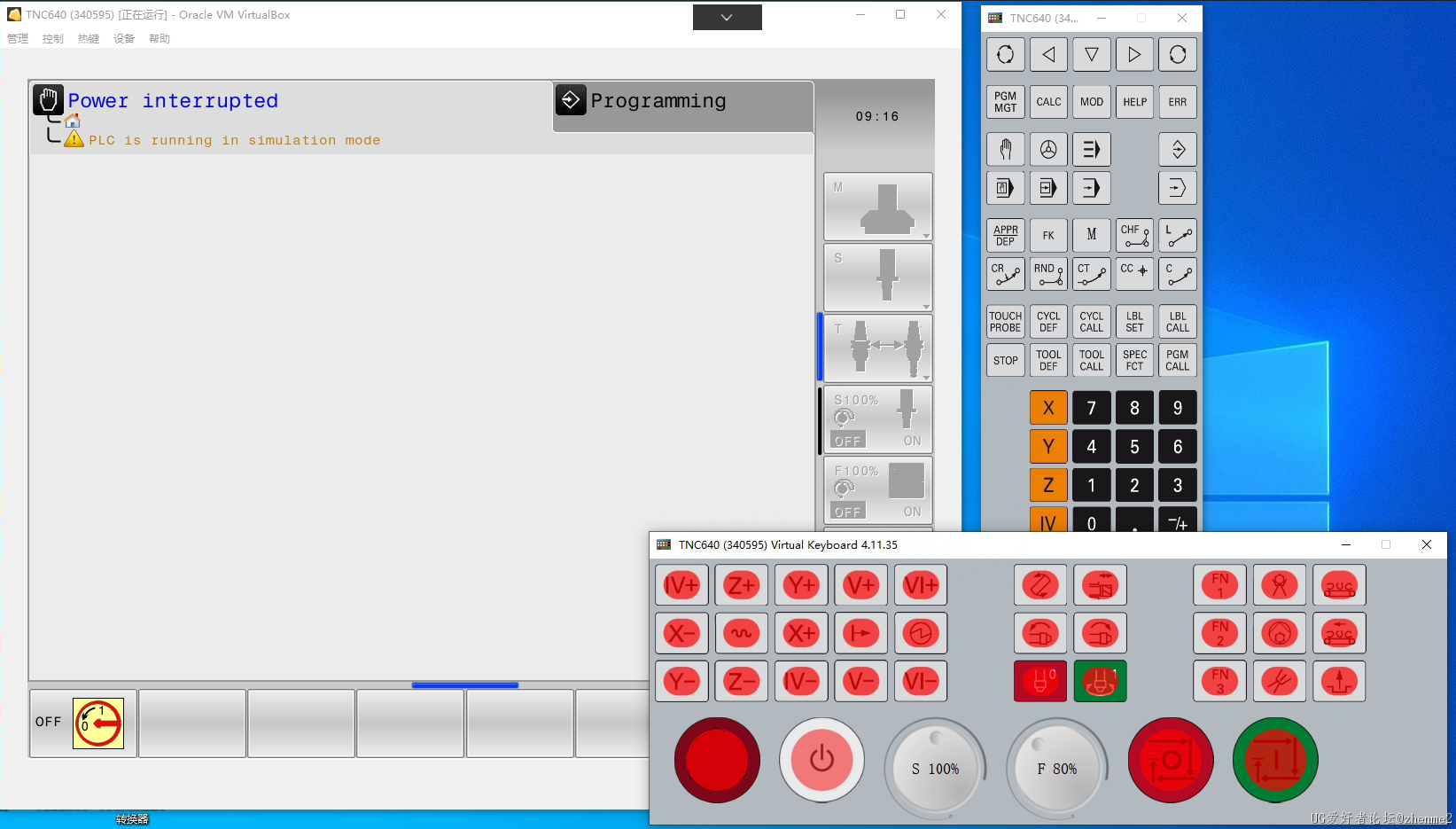Click the chip conveyor button
Image resolution: width=1456 pixels, height=829 pixels.
click(x=1339, y=585)
